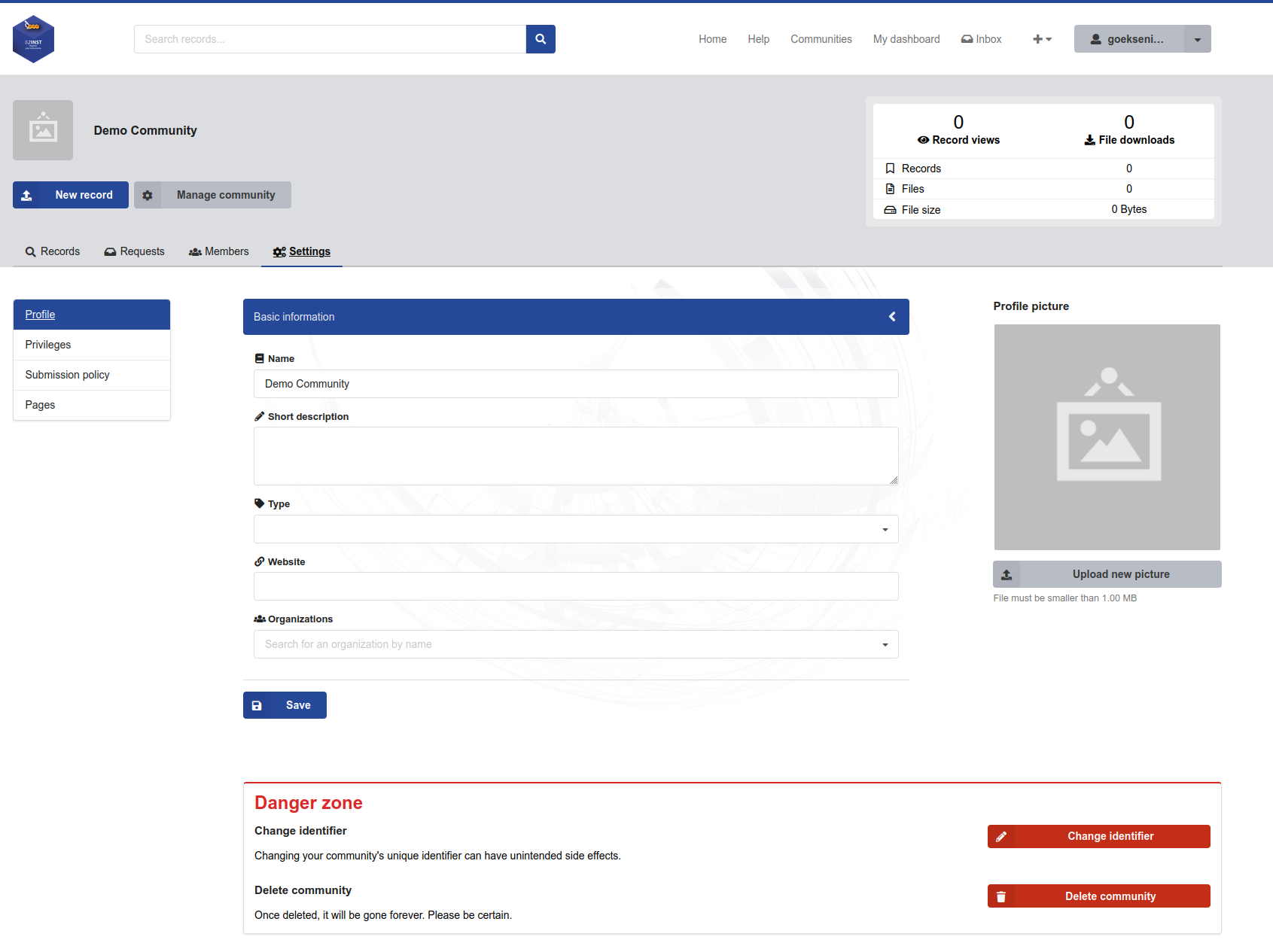The height and width of the screenshot is (952, 1273).
Task: Open Pages settings
Action: (x=92, y=405)
